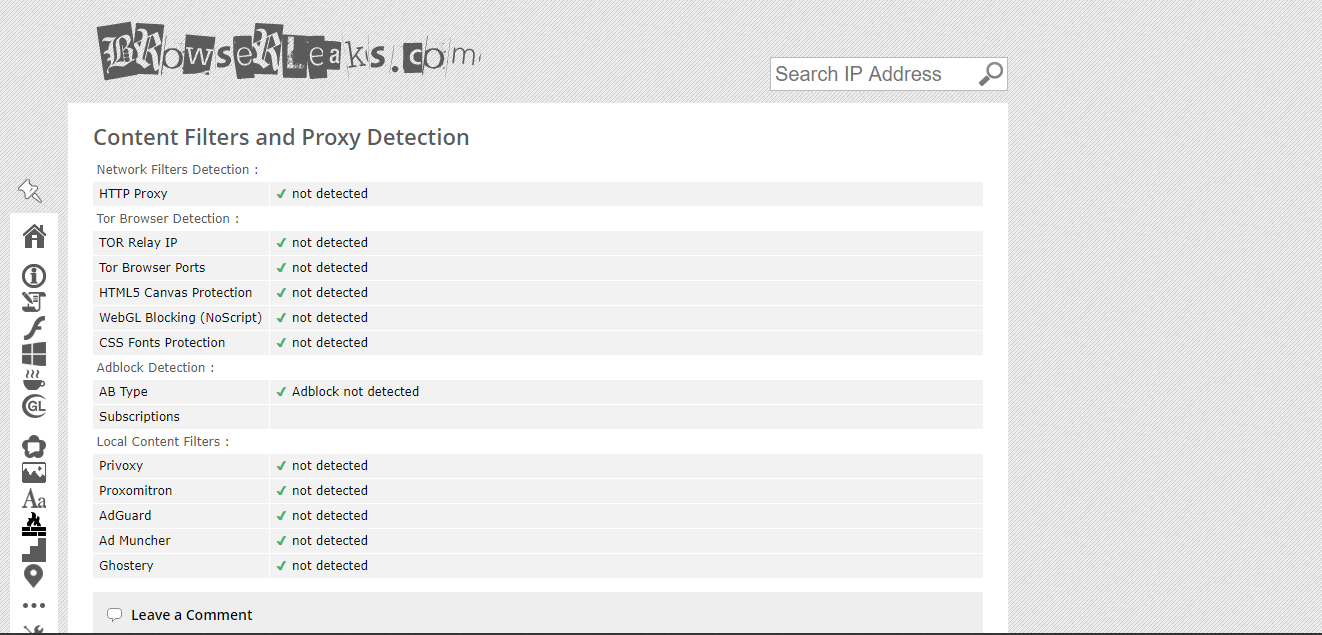Open the content filters firewall icon

coord(34,523)
